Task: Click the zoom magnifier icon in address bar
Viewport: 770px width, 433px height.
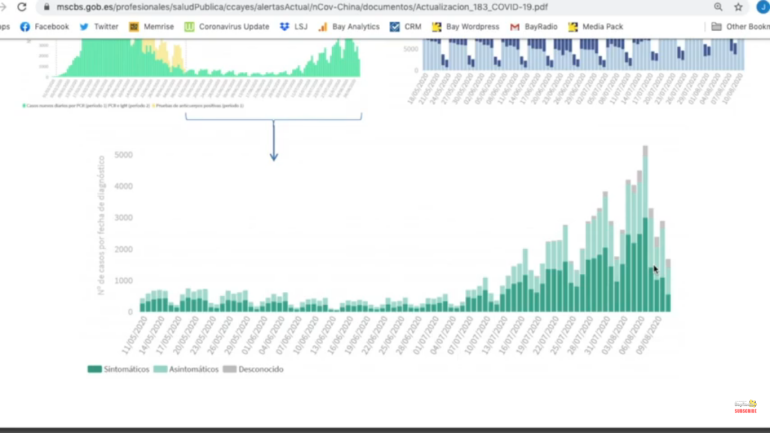Action: 718,7
